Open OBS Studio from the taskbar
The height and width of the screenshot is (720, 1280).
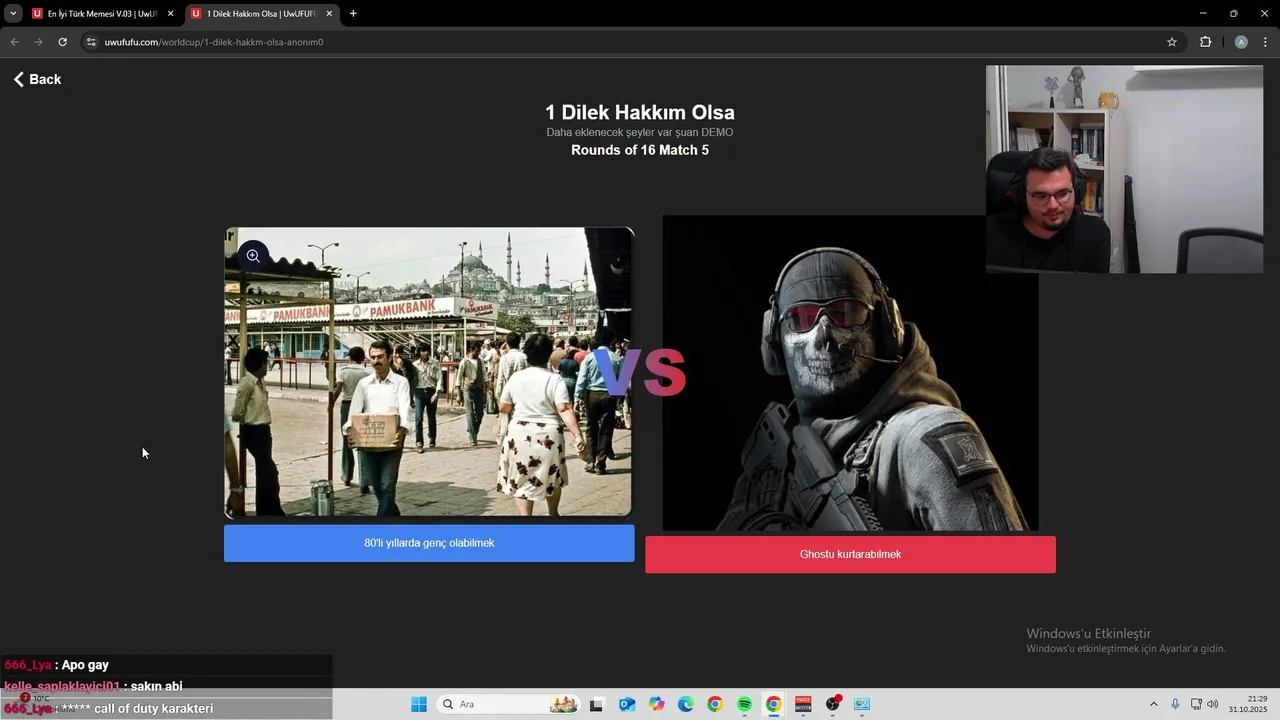833,704
